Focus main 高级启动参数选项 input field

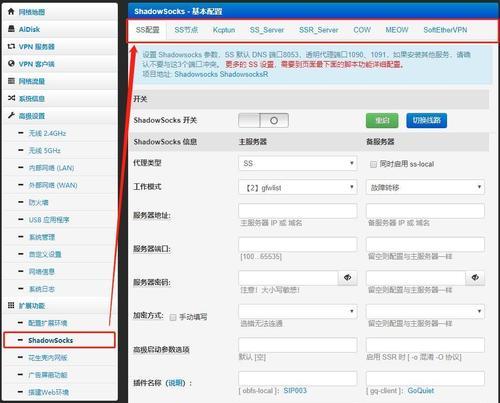(298, 345)
